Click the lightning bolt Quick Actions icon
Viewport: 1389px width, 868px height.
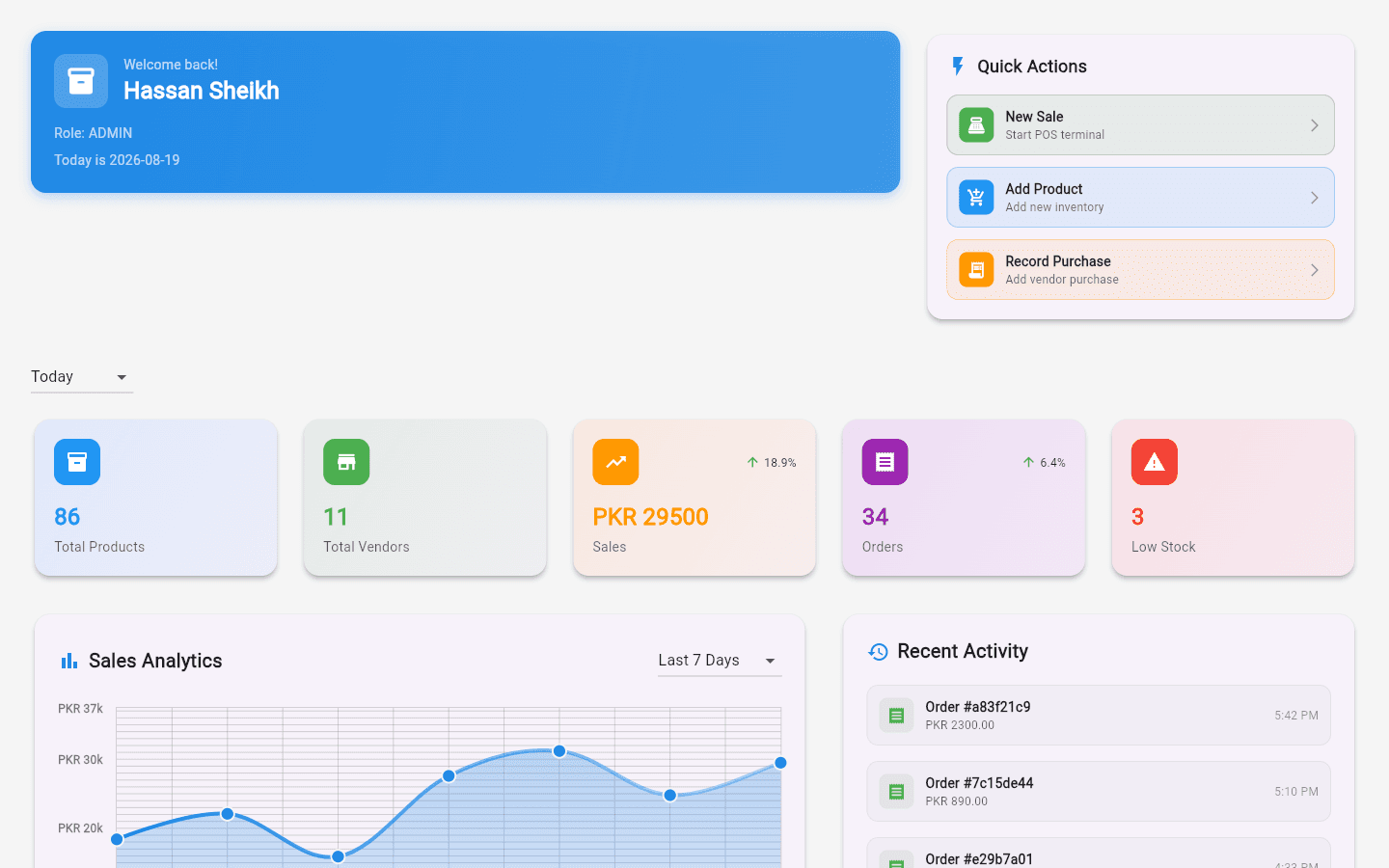pyautogui.click(x=958, y=67)
